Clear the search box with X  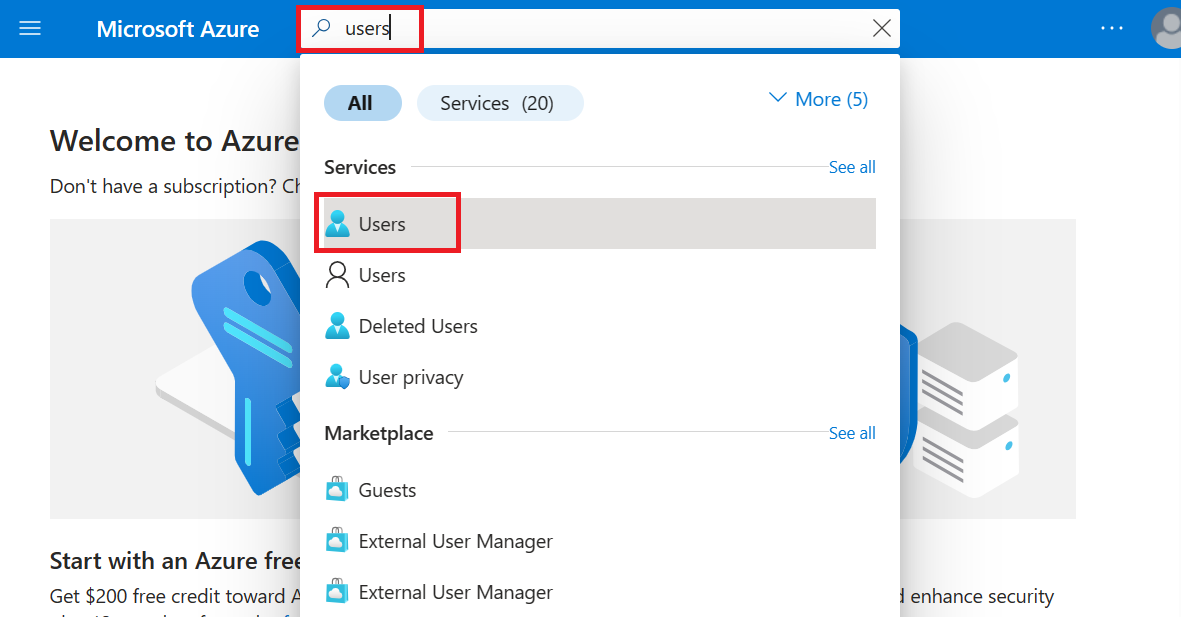tap(881, 29)
